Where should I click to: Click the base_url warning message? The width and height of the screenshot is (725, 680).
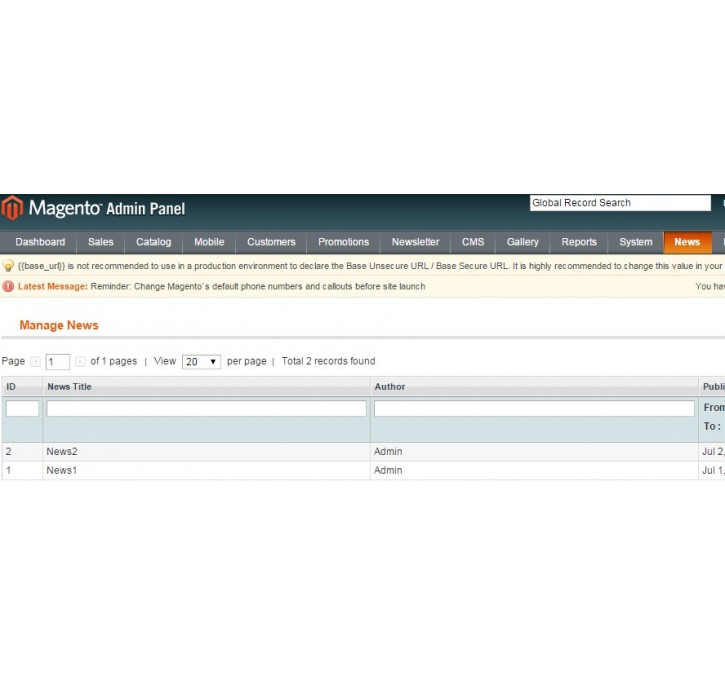tap(370, 266)
